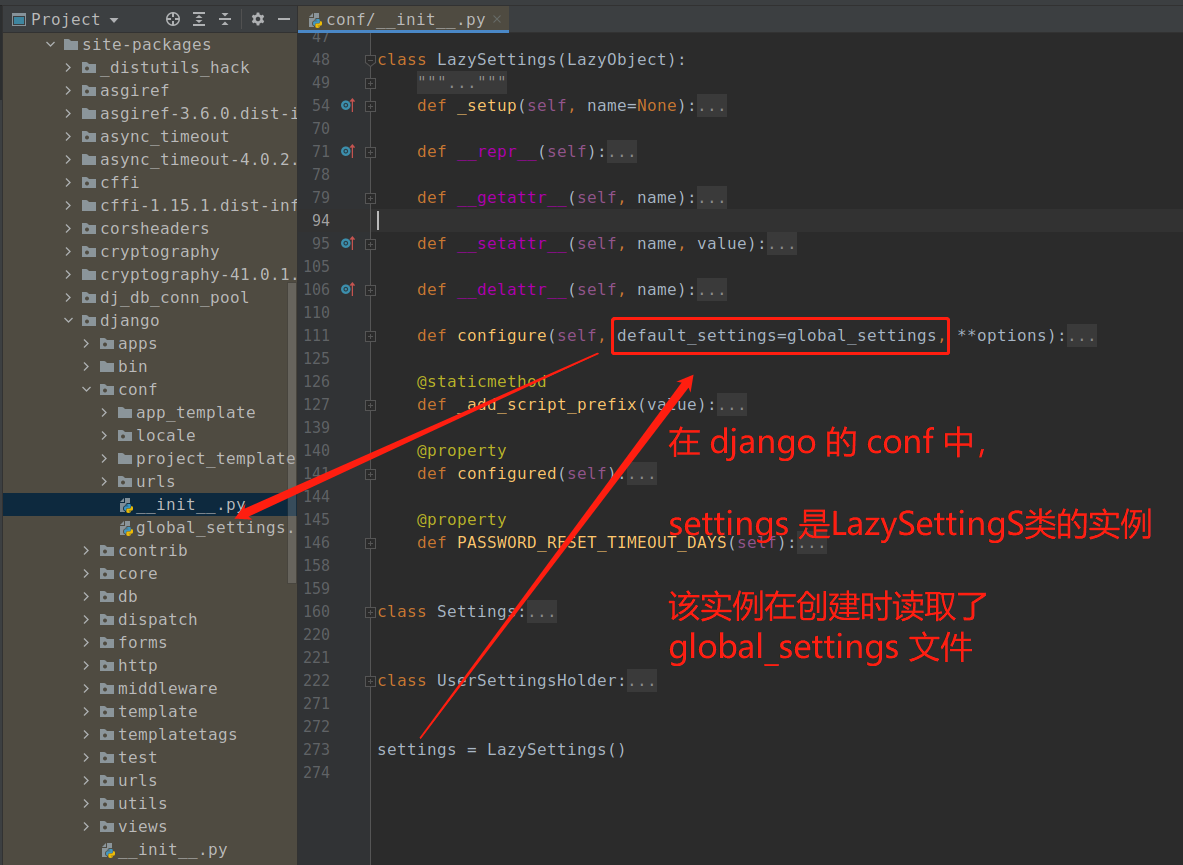Click override gutter icon beside __delattr__ method

347,290
